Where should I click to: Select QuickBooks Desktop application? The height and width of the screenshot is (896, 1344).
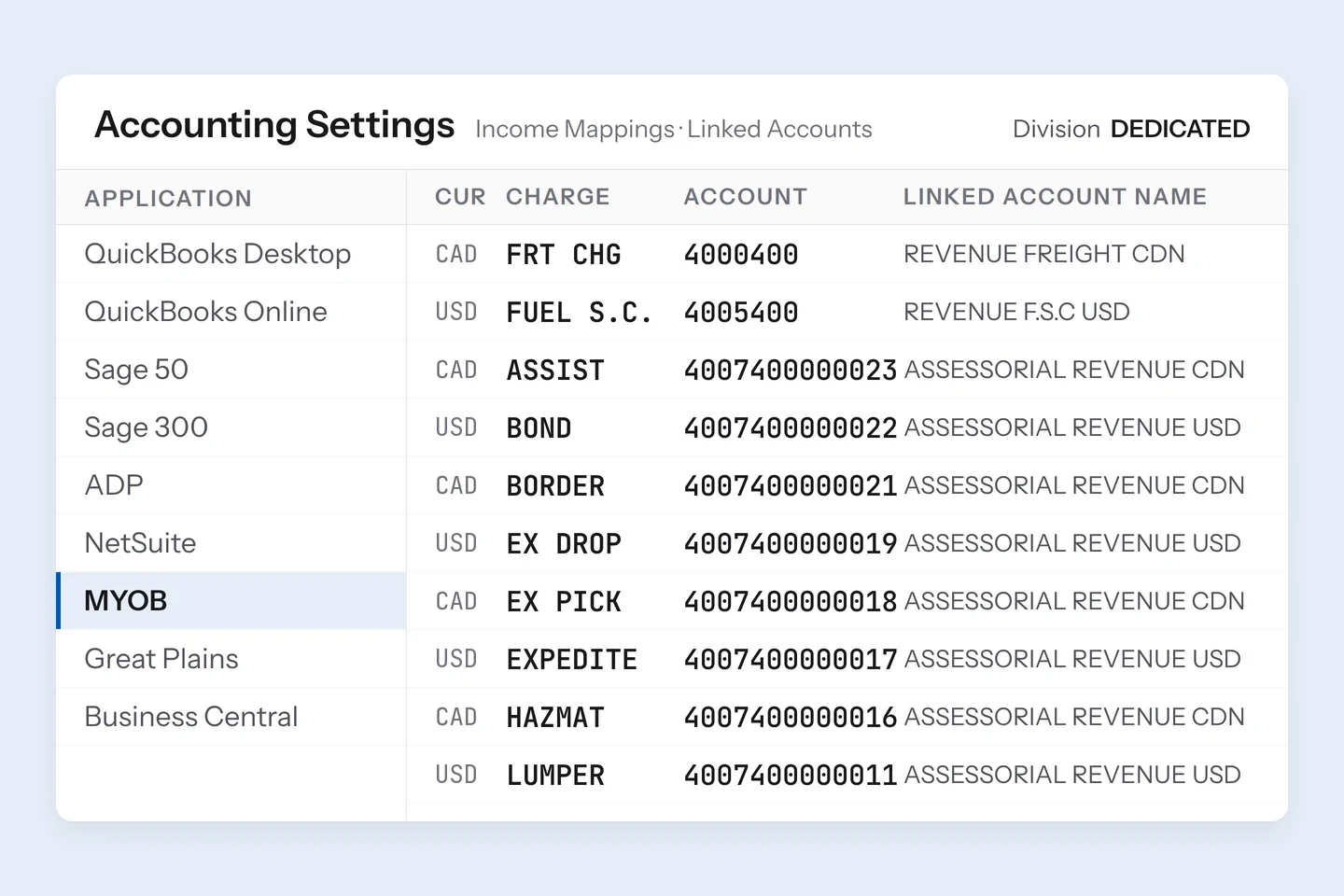[x=231, y=254]
